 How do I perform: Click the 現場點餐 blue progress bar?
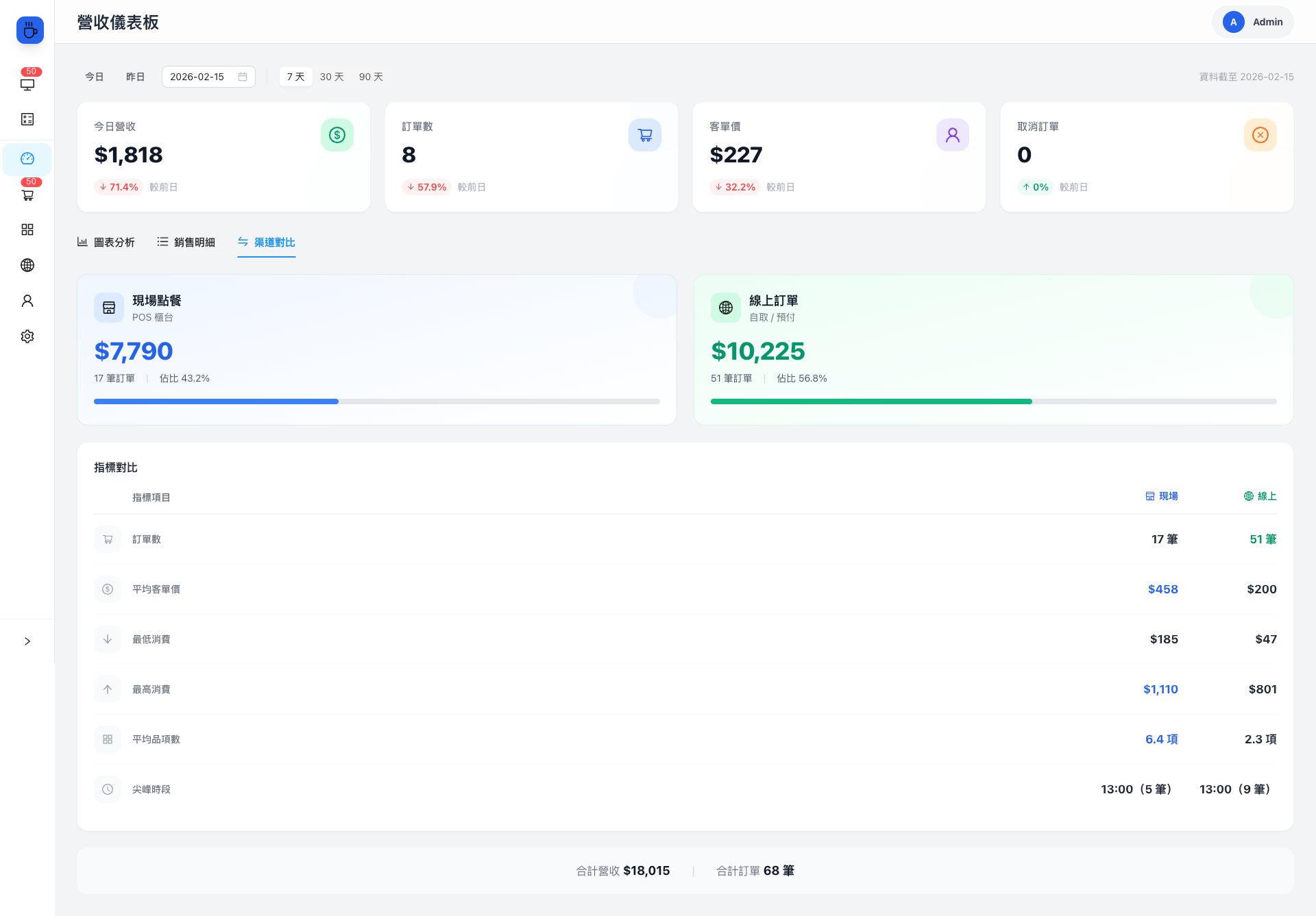[217, 401]
